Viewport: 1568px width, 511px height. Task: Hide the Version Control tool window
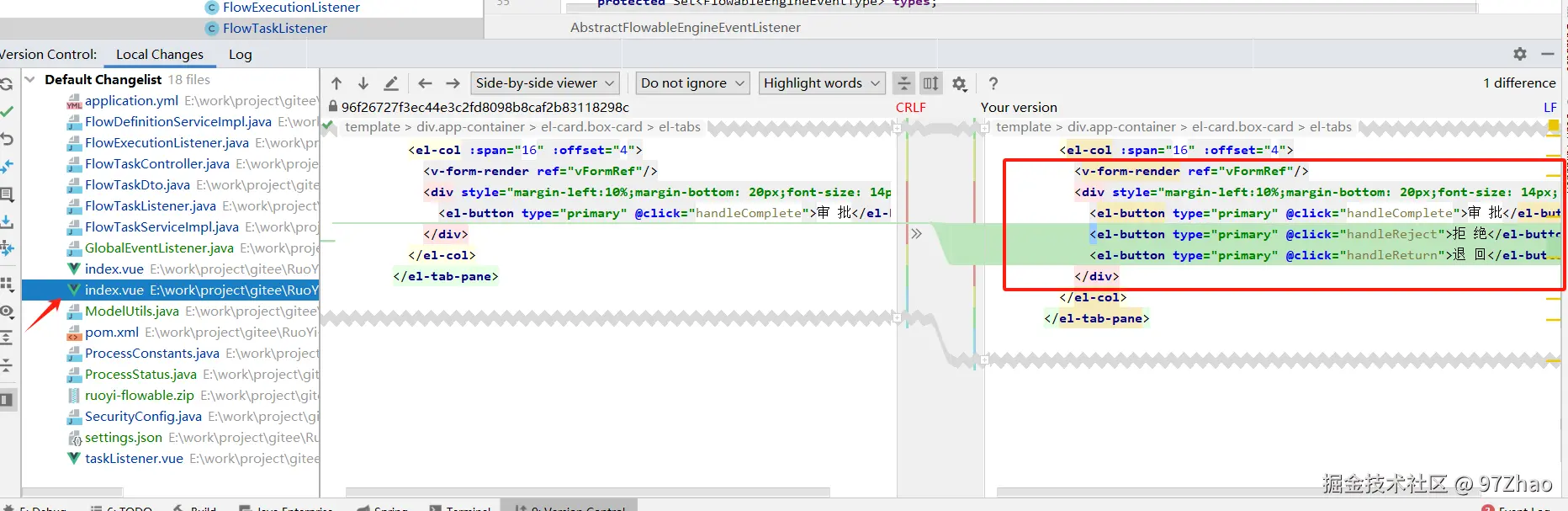click(x=1548, y=54)
